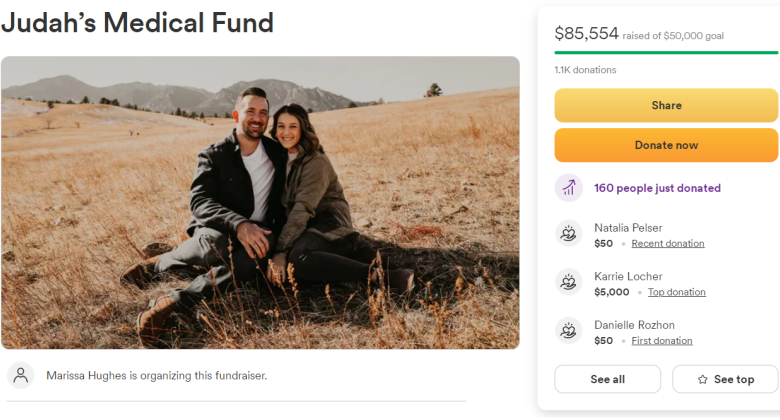
Task: Click the $85,554 raised amount
Action: pyautogui.click(x=586, y=33)
